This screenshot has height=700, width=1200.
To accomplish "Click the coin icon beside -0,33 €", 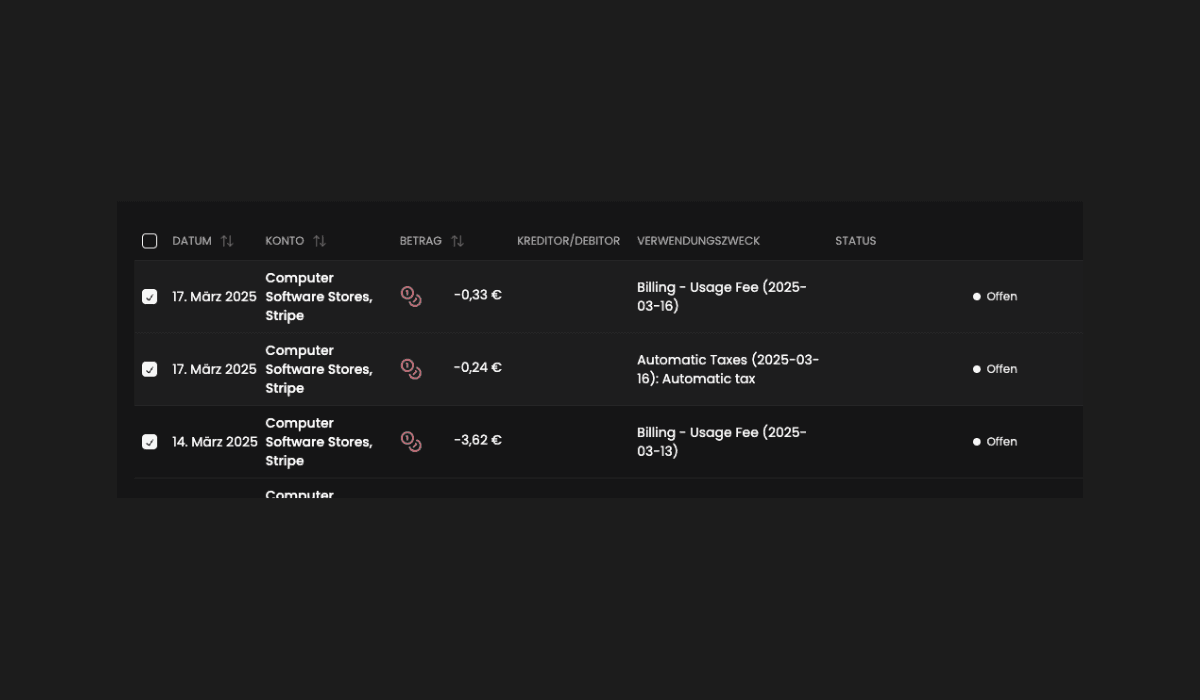I will pyautogui.click(x=411, y=296).
